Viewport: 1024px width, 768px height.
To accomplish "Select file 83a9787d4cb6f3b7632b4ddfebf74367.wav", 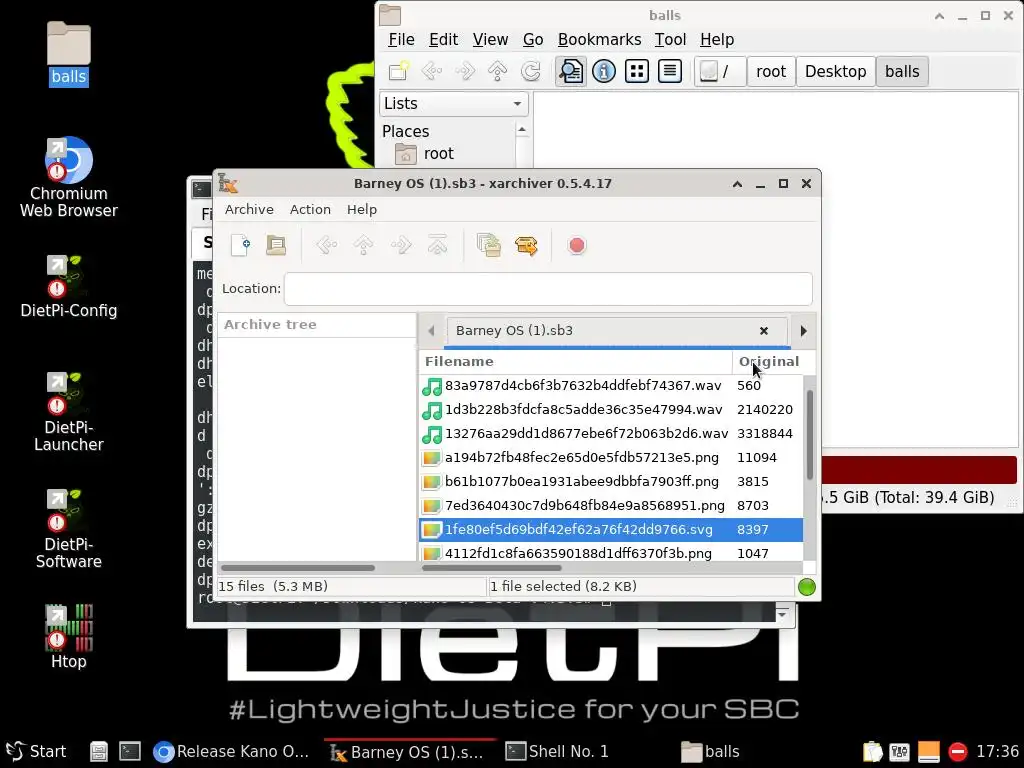I will click(x=611, y=386).
